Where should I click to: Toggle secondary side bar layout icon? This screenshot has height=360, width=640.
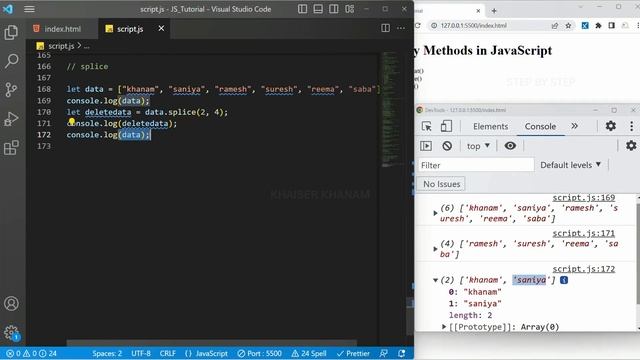333,9
